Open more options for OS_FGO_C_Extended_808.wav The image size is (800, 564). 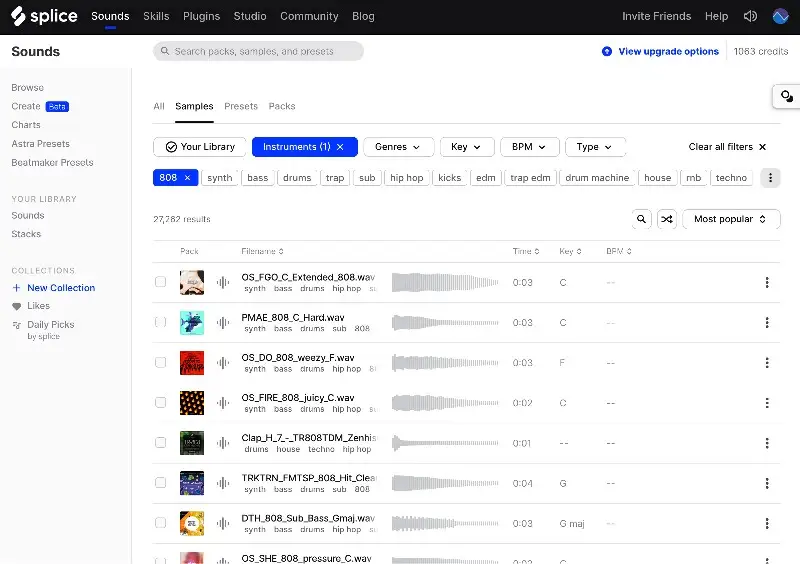pyautogui.click(x=767, y=283)
